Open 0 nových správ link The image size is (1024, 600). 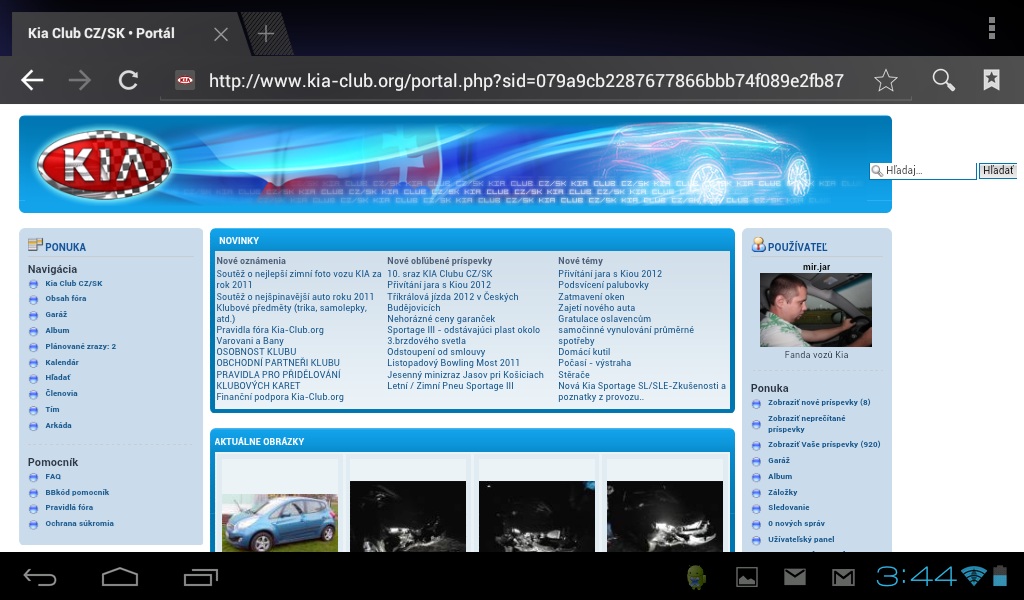pyautogui.click(x=796, y=524)
